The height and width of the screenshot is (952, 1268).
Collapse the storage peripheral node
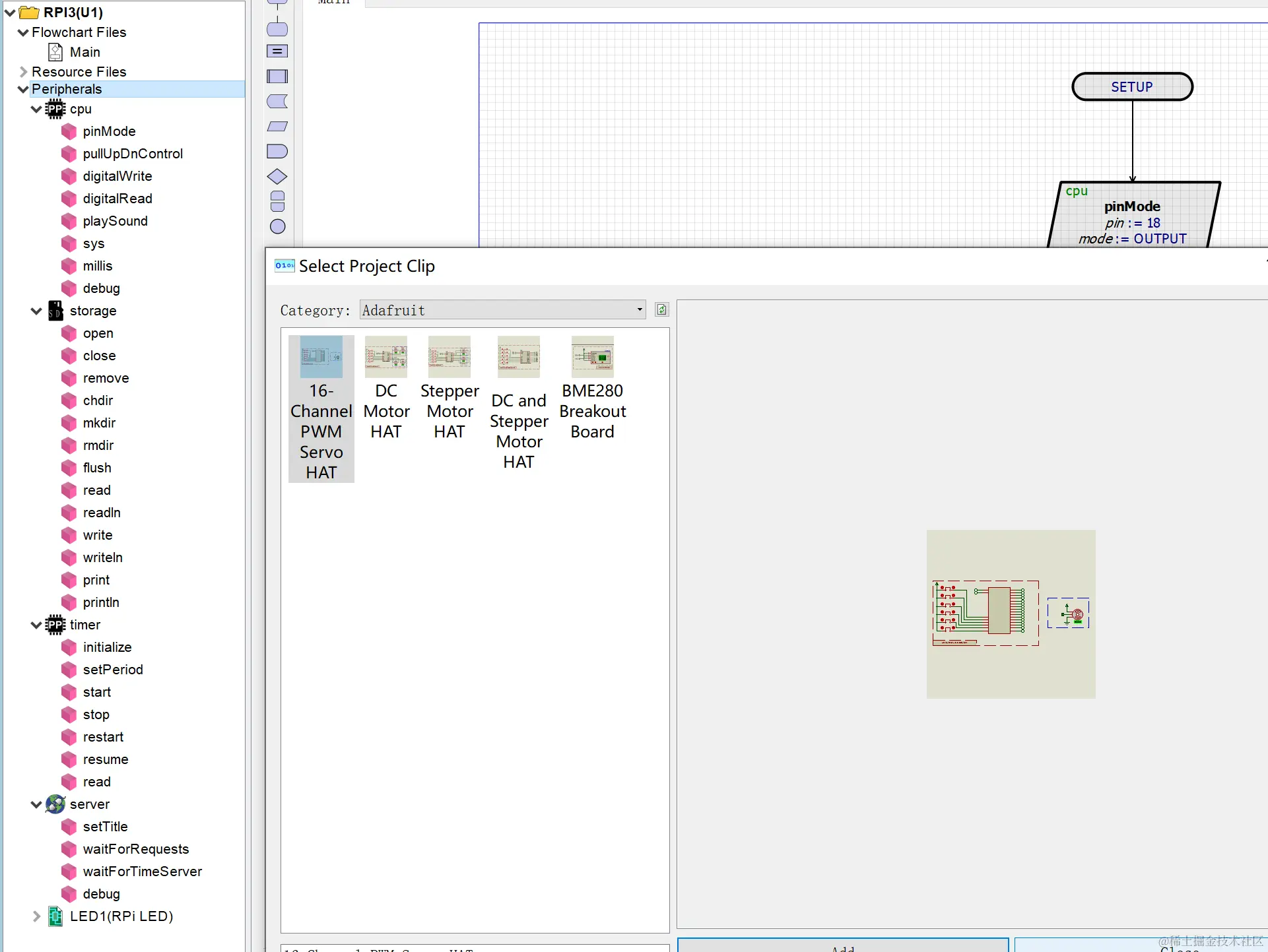(x=36, y=311)
